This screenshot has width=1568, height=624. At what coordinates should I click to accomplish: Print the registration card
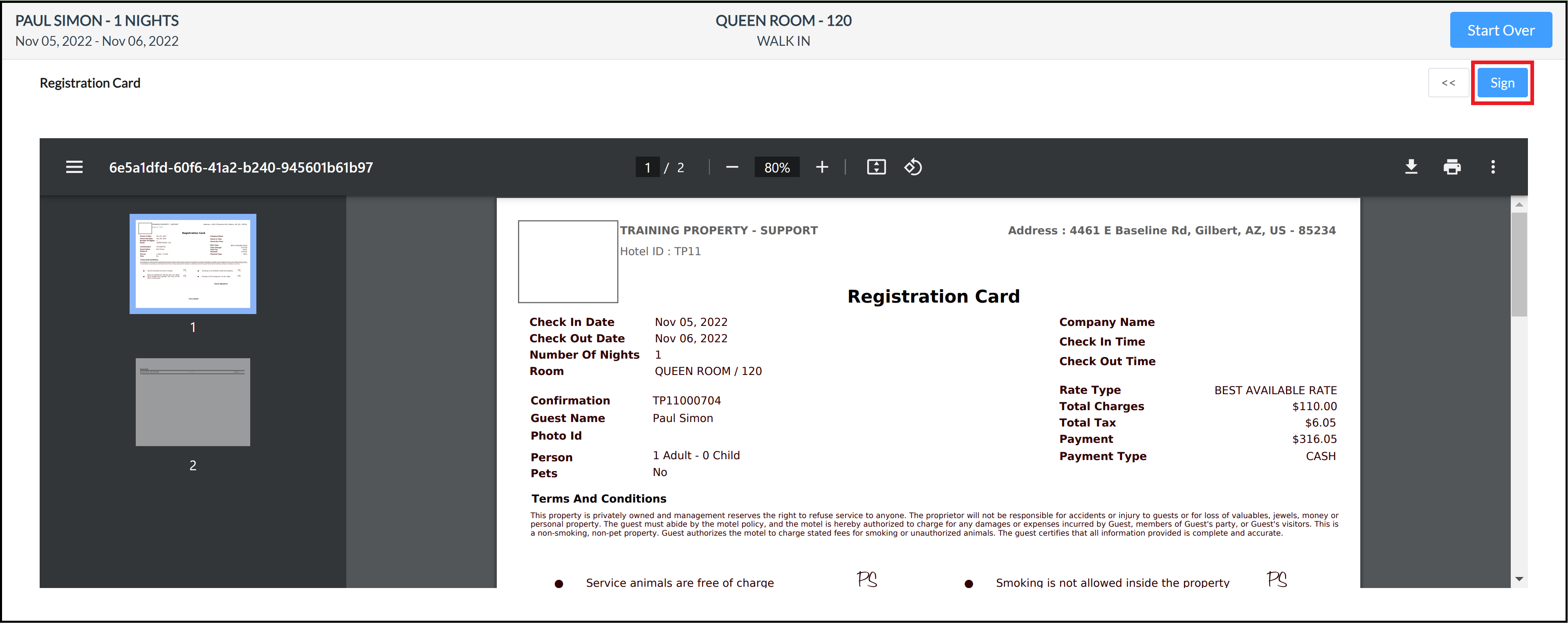click(1453, 167)
